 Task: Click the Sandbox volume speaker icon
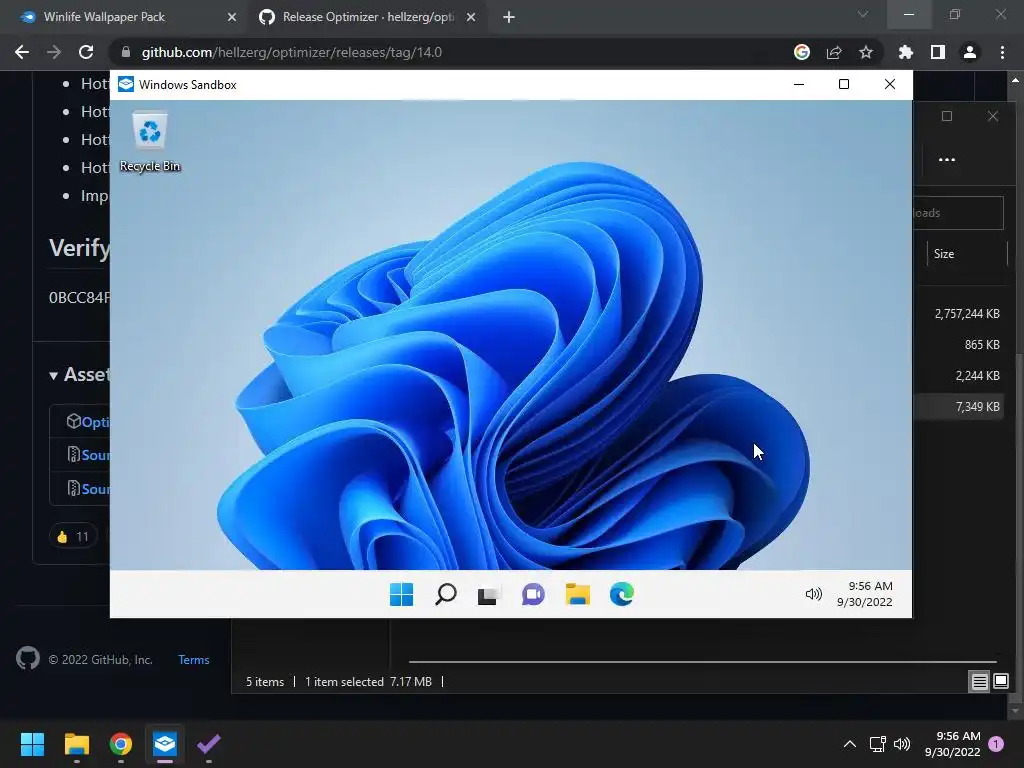tap(813, 594)
